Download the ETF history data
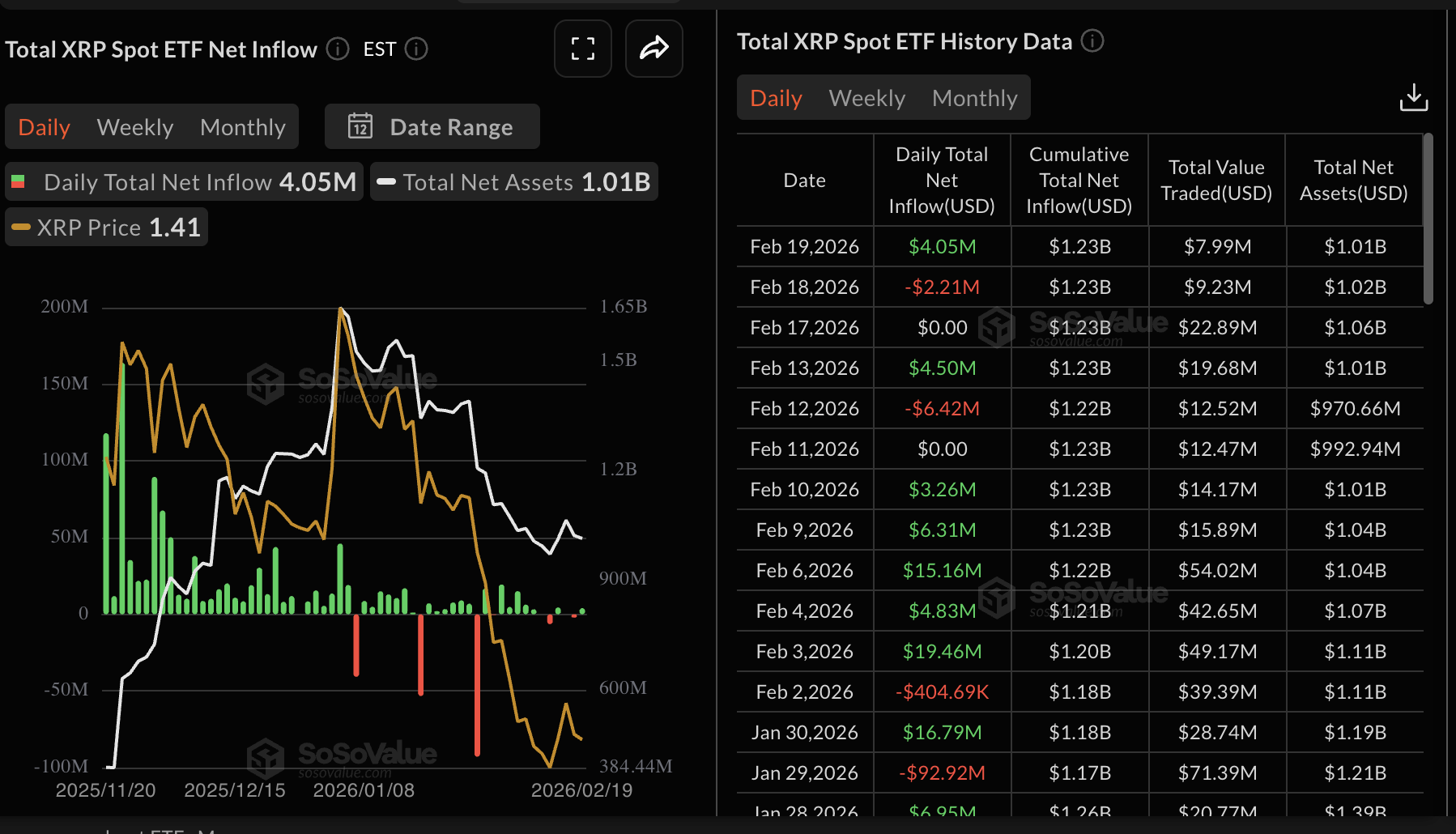This screenshot has height=834, width=1456. pyautogui.click(x=1413, y=98)
